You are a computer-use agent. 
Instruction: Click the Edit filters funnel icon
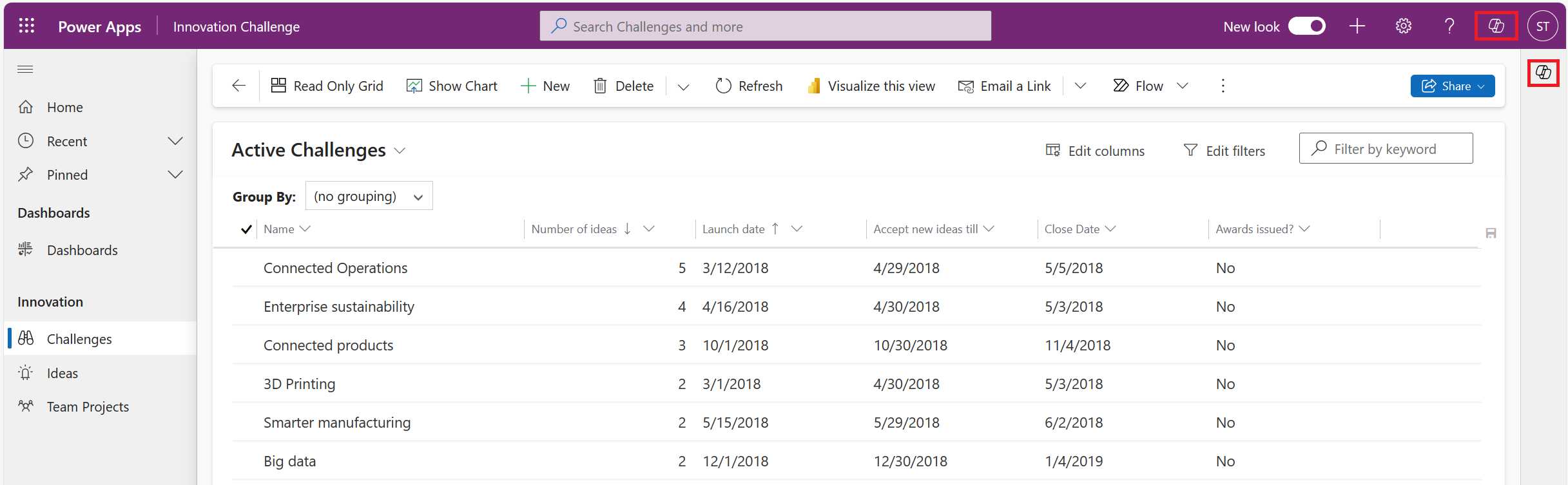coord(1190,150)
